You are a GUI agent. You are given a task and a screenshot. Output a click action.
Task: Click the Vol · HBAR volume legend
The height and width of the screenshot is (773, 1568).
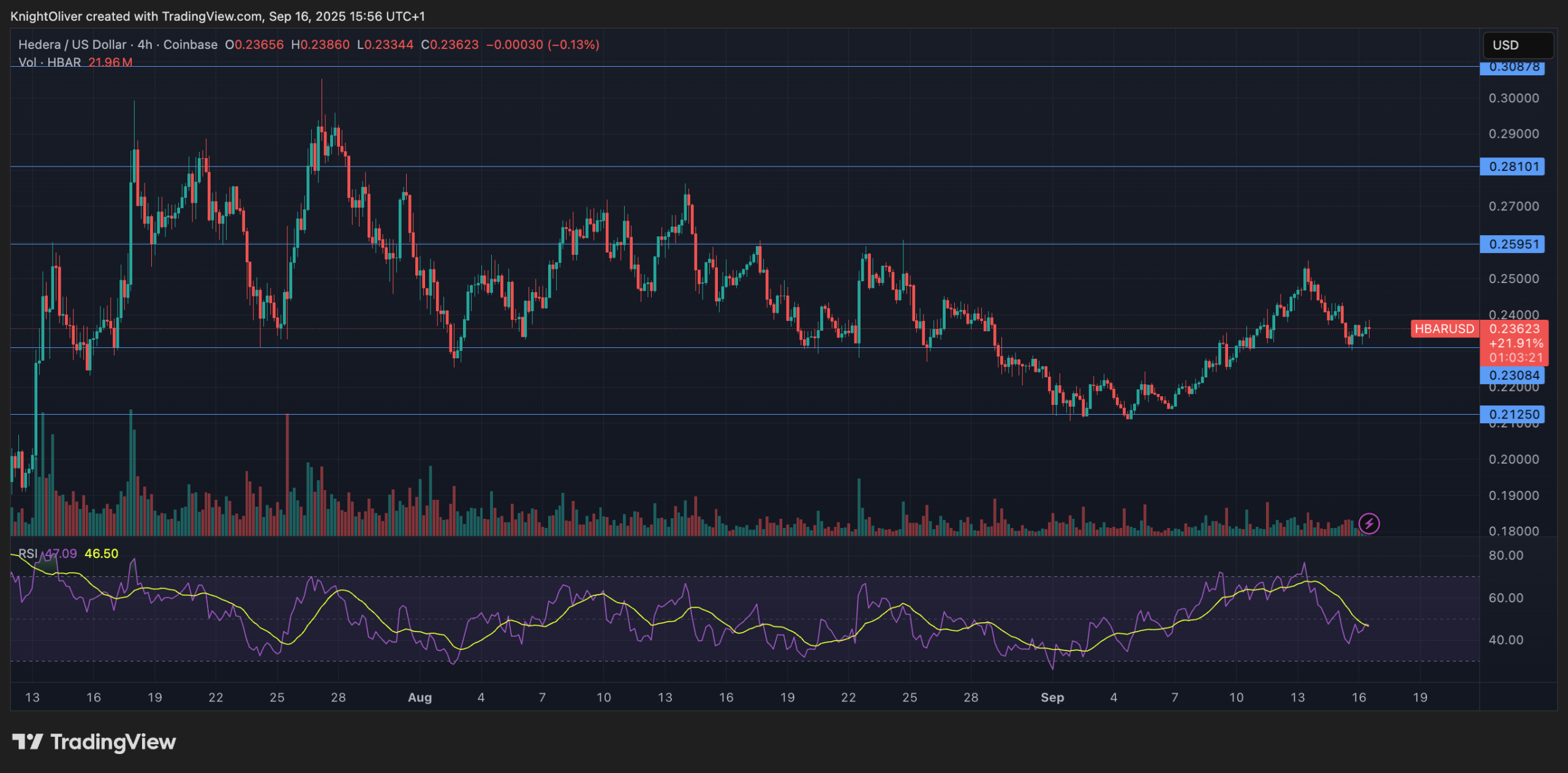[x=49, y=62]
